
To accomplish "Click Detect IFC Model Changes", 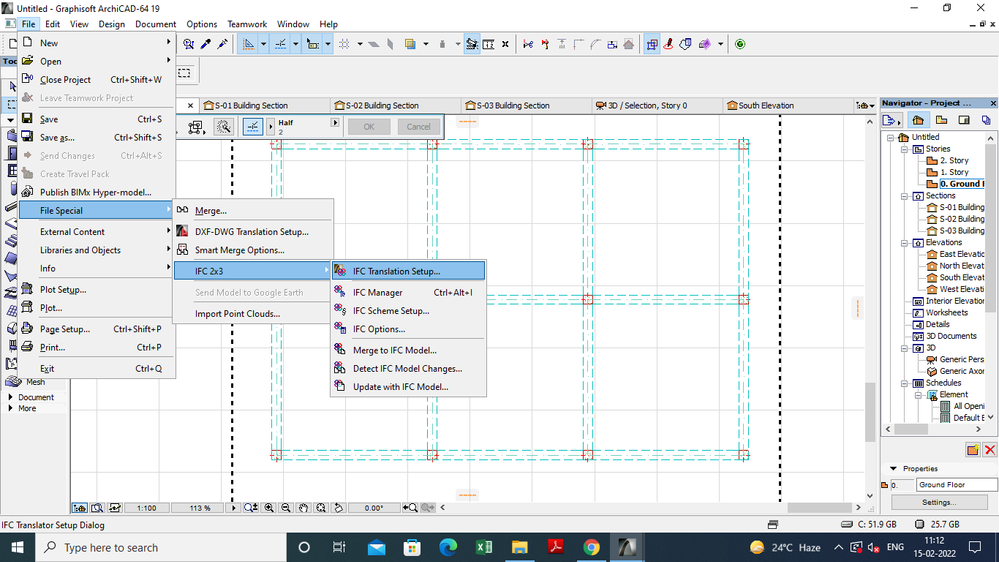I will (x=408, y=368).
